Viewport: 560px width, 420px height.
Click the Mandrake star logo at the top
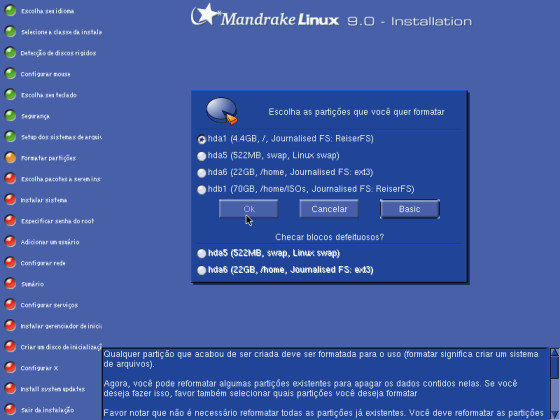click(205, 15)
